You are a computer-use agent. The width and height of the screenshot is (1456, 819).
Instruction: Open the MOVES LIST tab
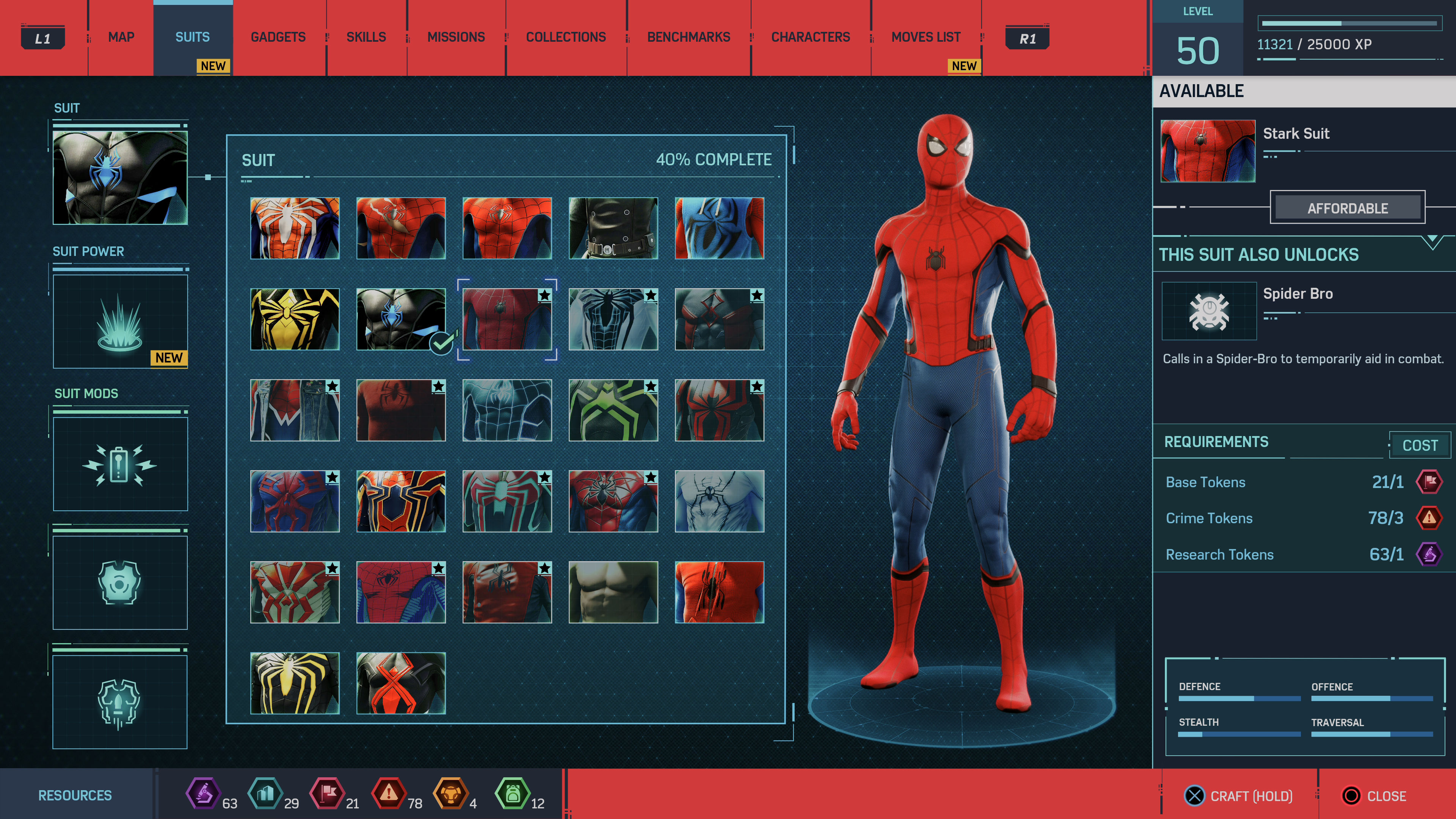926,37
